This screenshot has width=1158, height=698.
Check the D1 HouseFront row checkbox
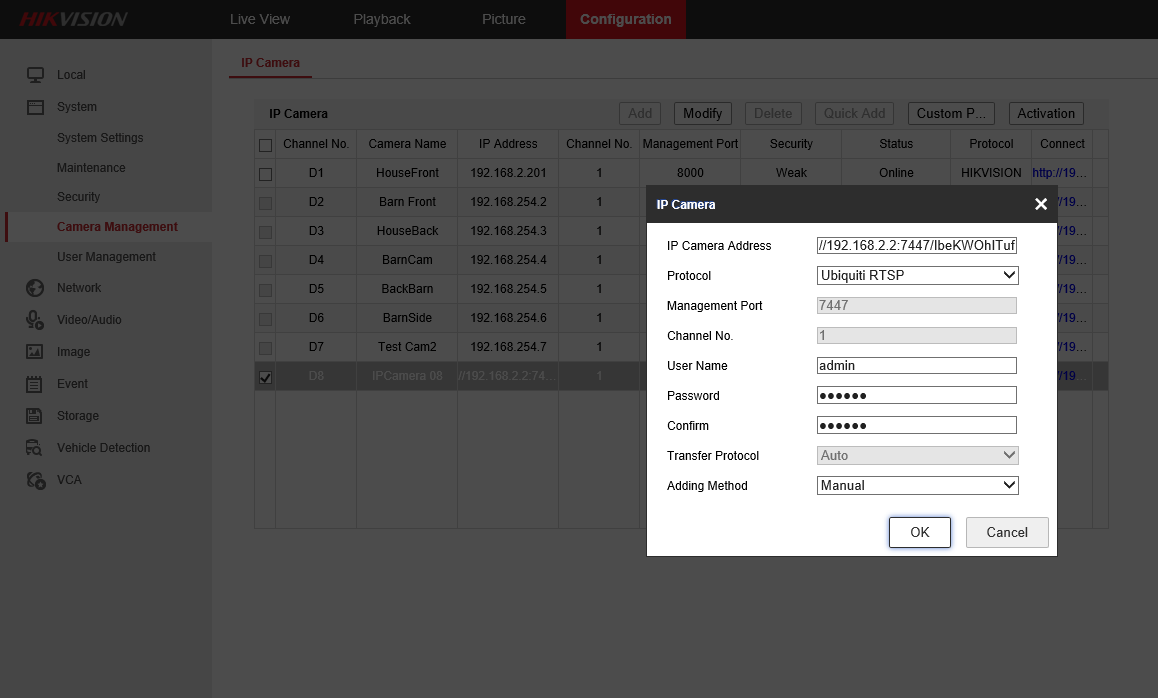(265, 174)
